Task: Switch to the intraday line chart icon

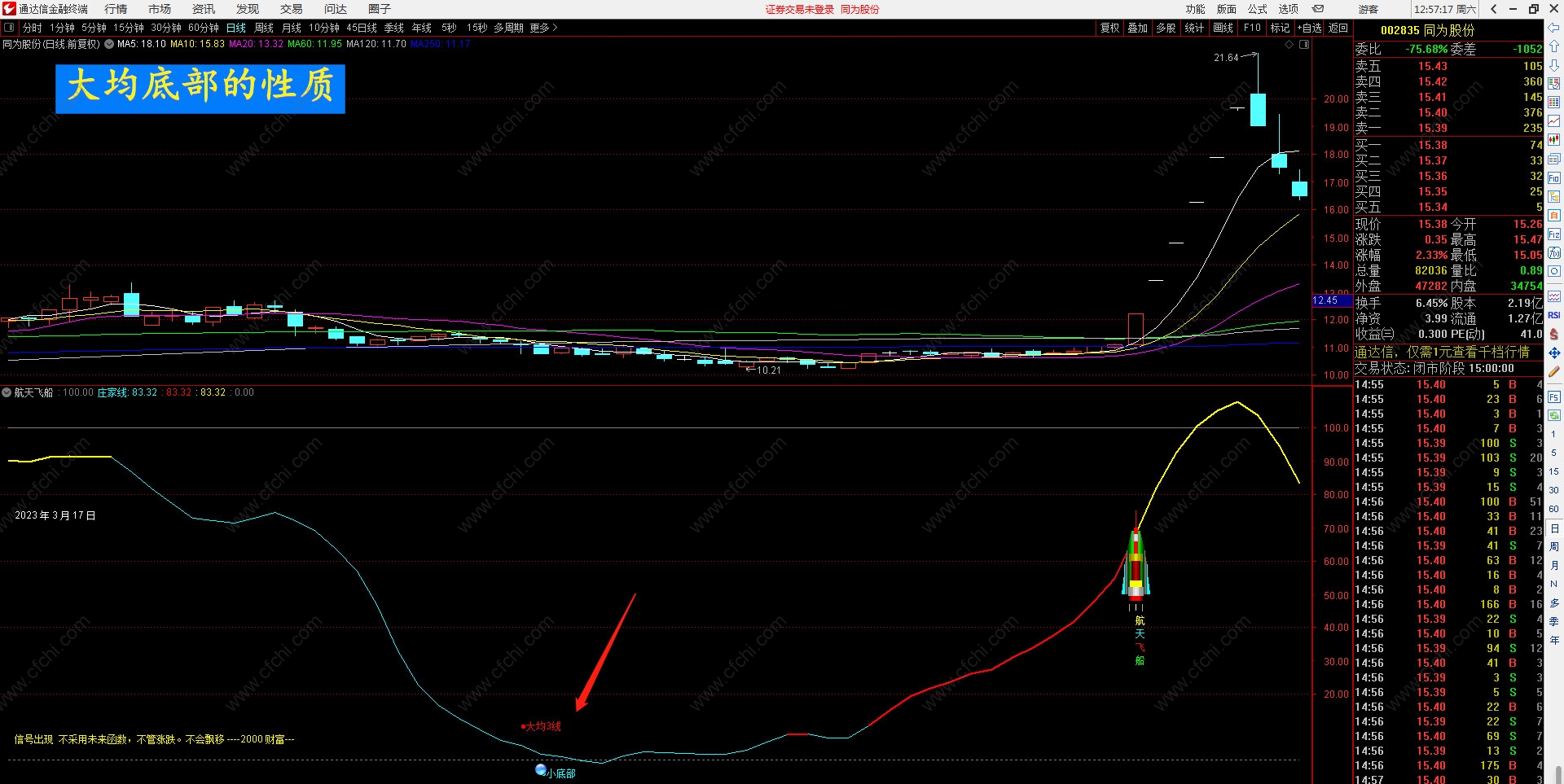Action: pyautogui.click(x=1554, y=120)
